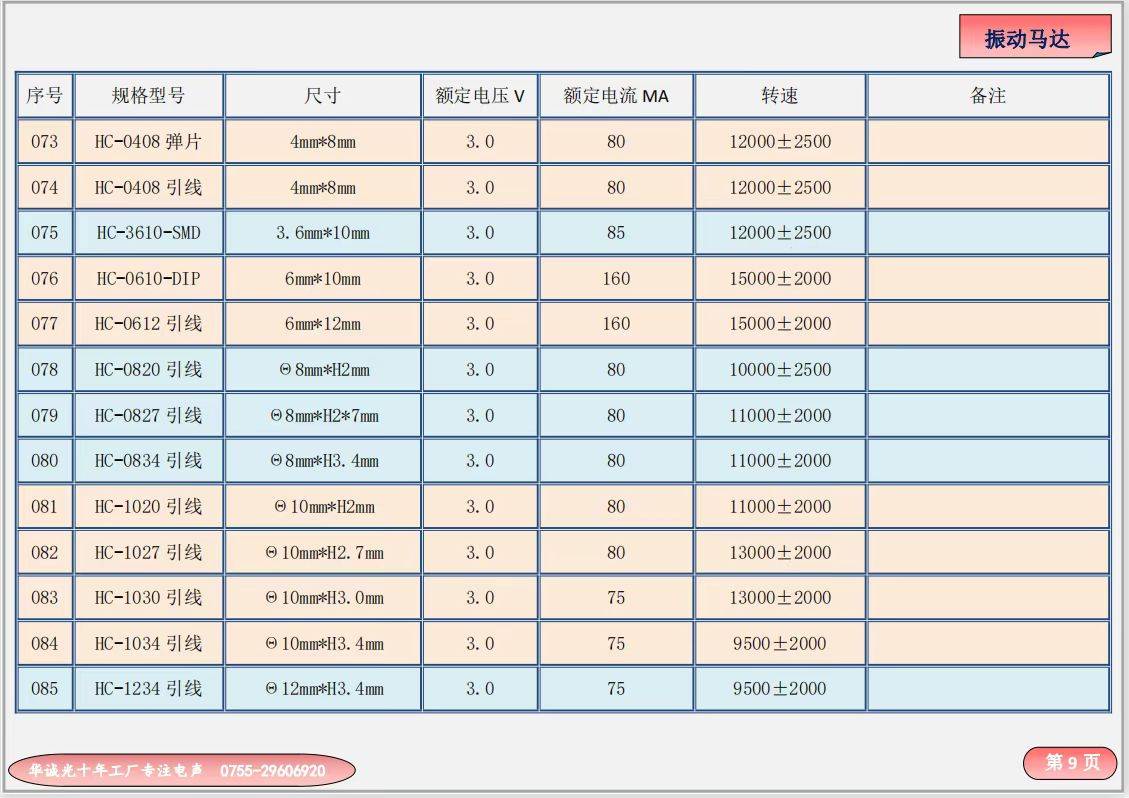
Task: Click the phone number 0755-29606920 banner
Action: (182, 770)
